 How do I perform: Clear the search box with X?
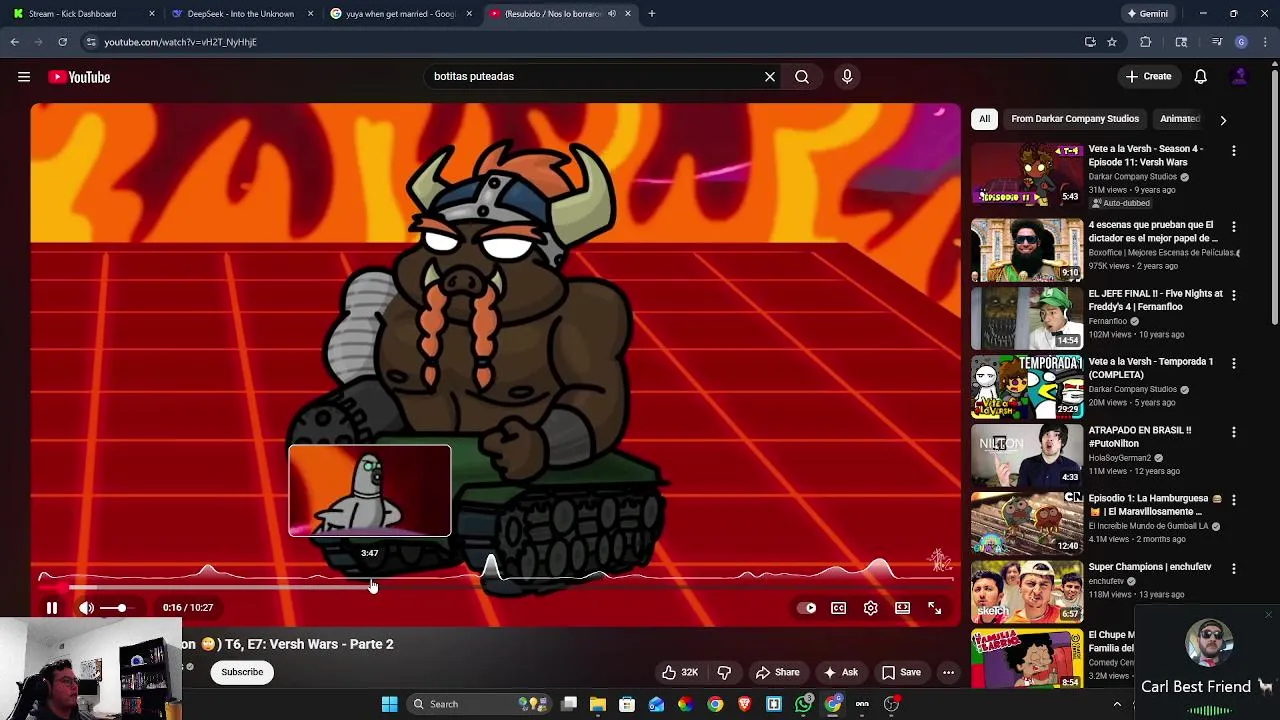770,76
